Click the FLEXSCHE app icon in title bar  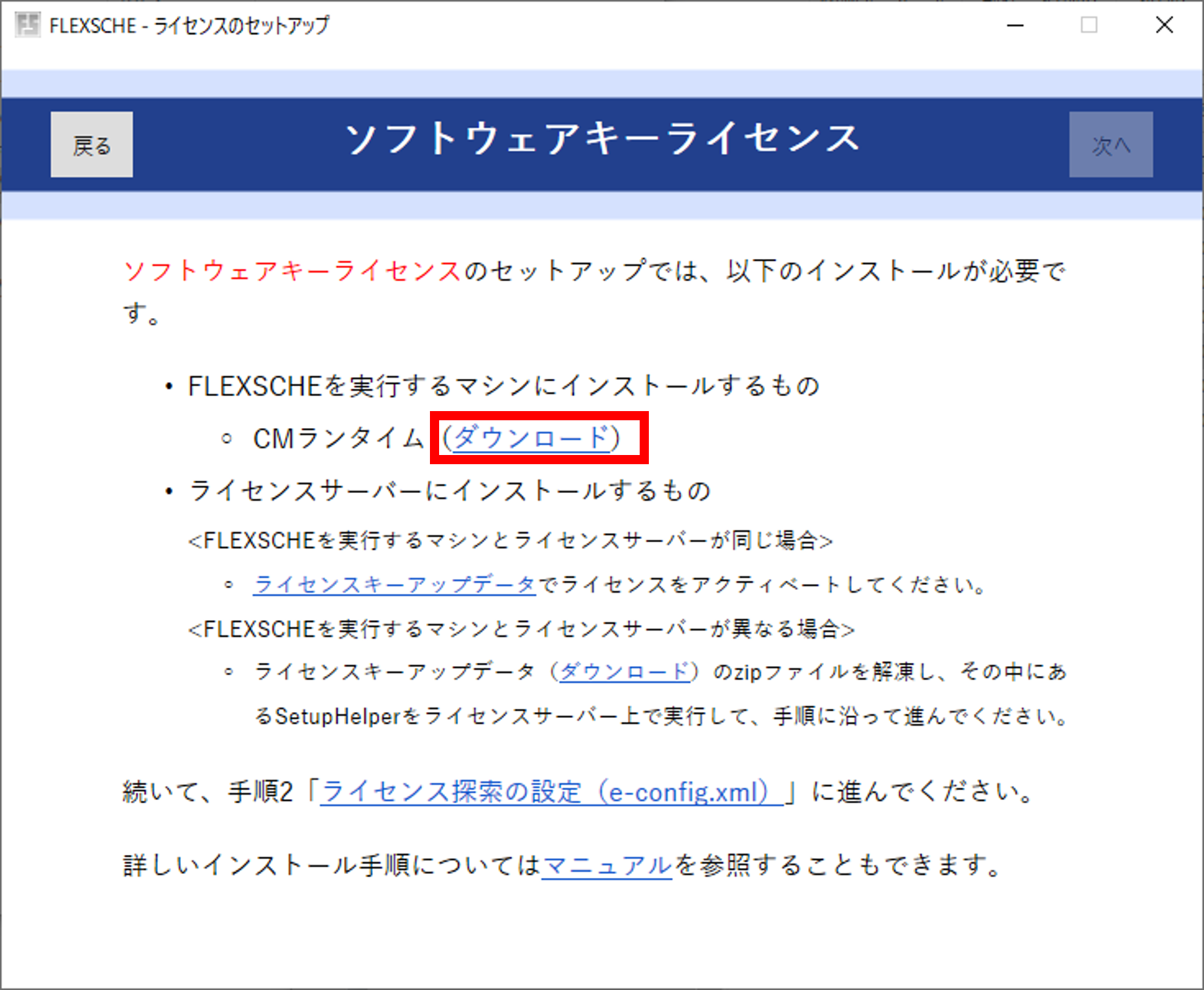pos(27,25)
